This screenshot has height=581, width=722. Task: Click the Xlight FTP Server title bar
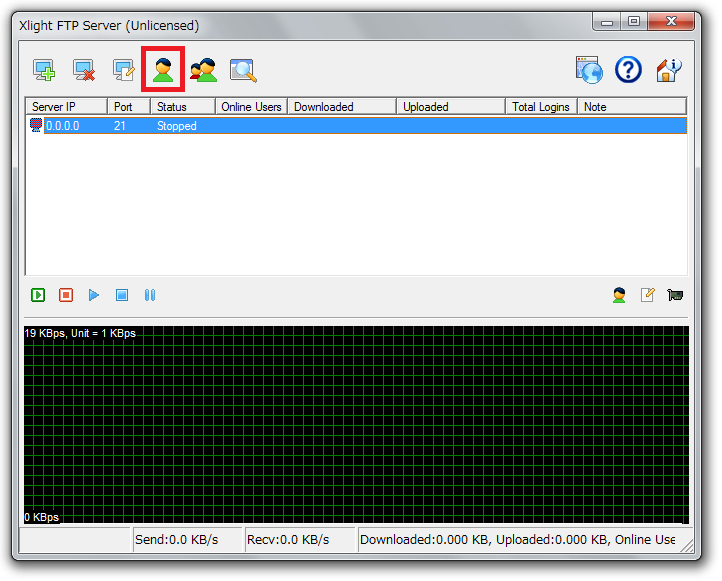pos(304,25)
